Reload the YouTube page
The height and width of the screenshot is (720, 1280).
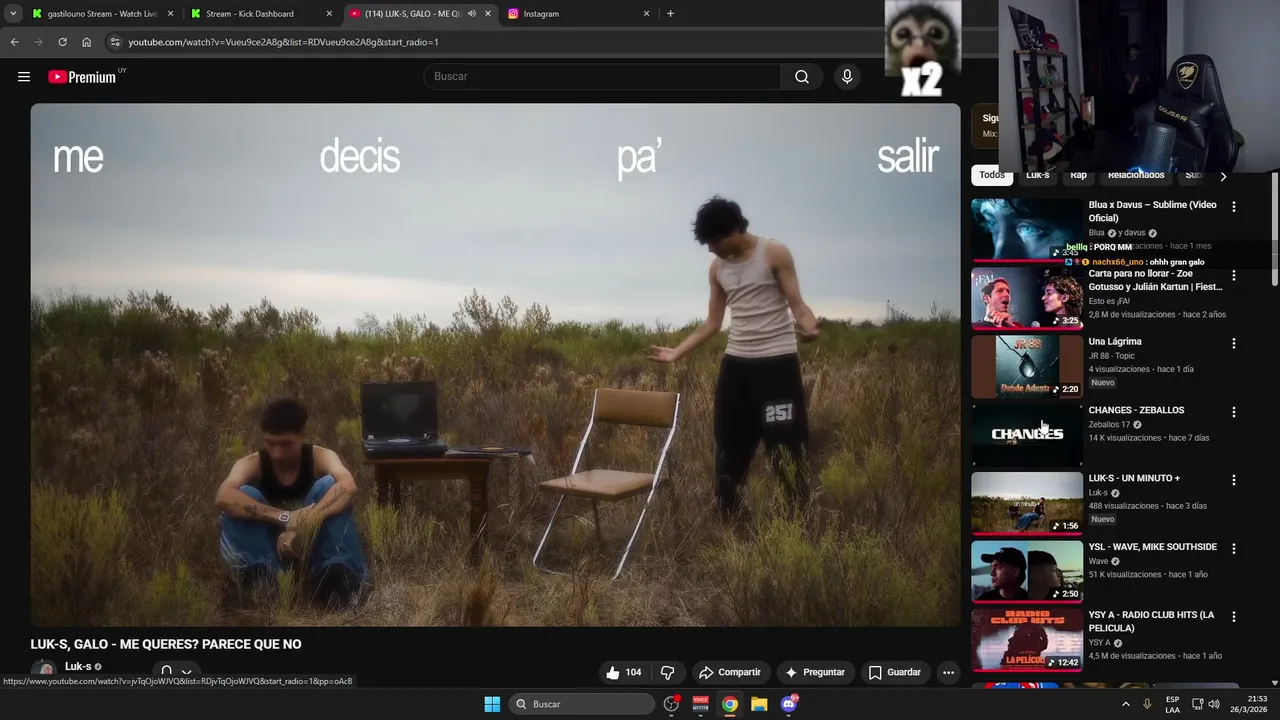pos(62,42)
